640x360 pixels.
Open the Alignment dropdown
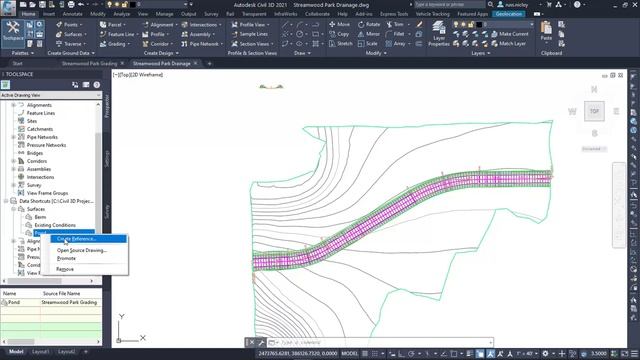click(x=160, y=24)
